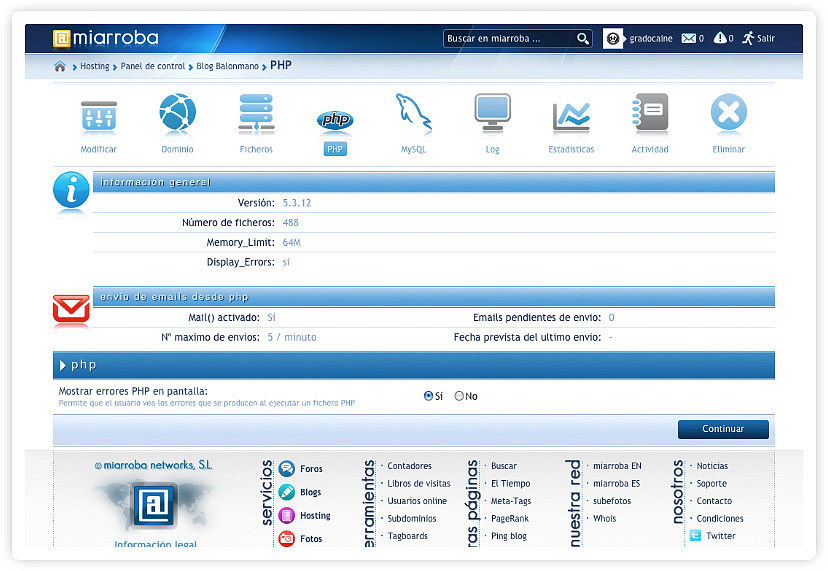The image size is (828, 571).
Task: Open the Contadores footer link
Action: click(x=409, y=466)
